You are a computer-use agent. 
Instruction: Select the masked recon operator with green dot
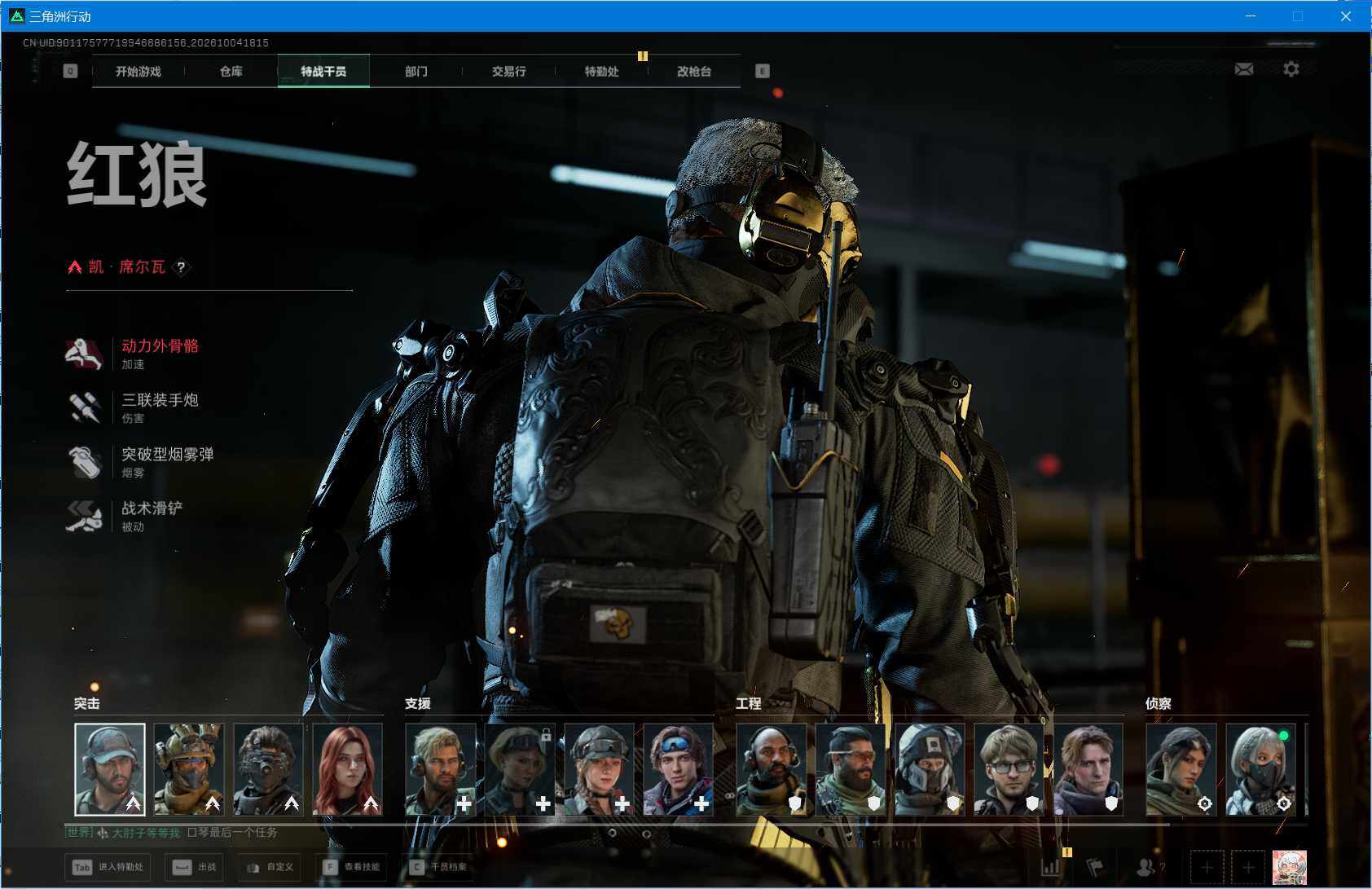tap(1260, 769)
